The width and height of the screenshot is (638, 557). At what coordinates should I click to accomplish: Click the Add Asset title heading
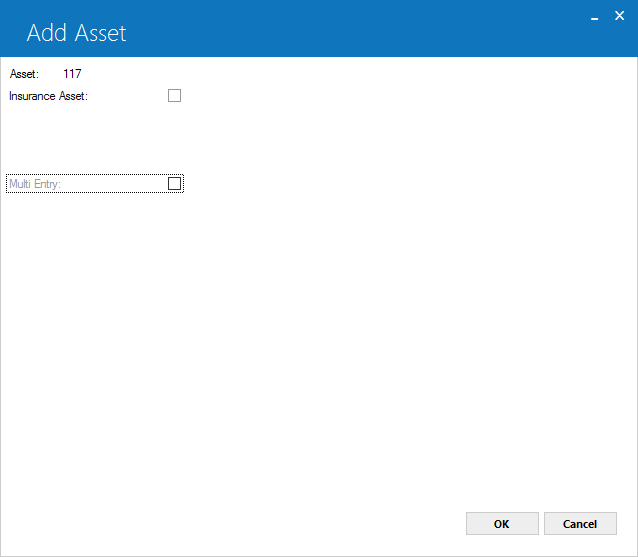(x=76, y=33)
